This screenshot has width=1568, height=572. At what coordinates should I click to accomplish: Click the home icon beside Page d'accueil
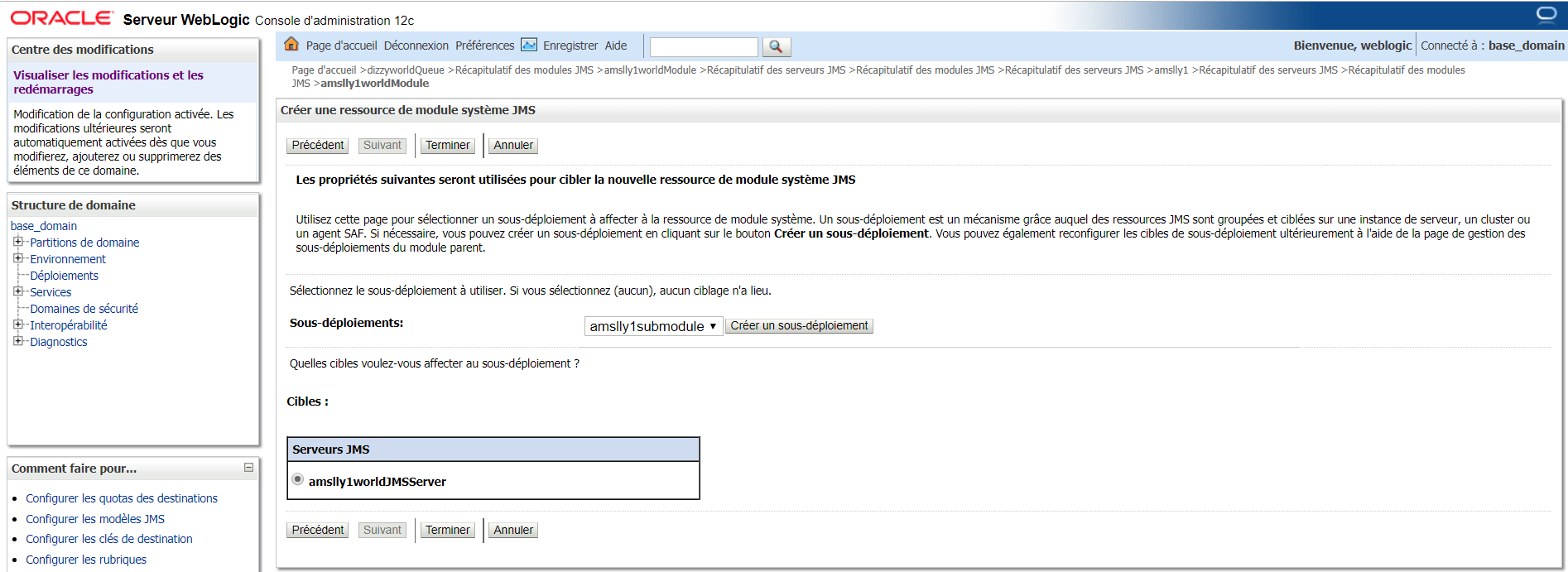291,44
